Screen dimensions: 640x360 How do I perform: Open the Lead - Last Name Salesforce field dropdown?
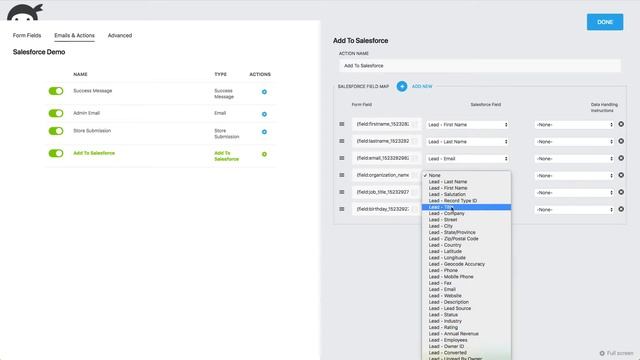[x=468, y=142]
